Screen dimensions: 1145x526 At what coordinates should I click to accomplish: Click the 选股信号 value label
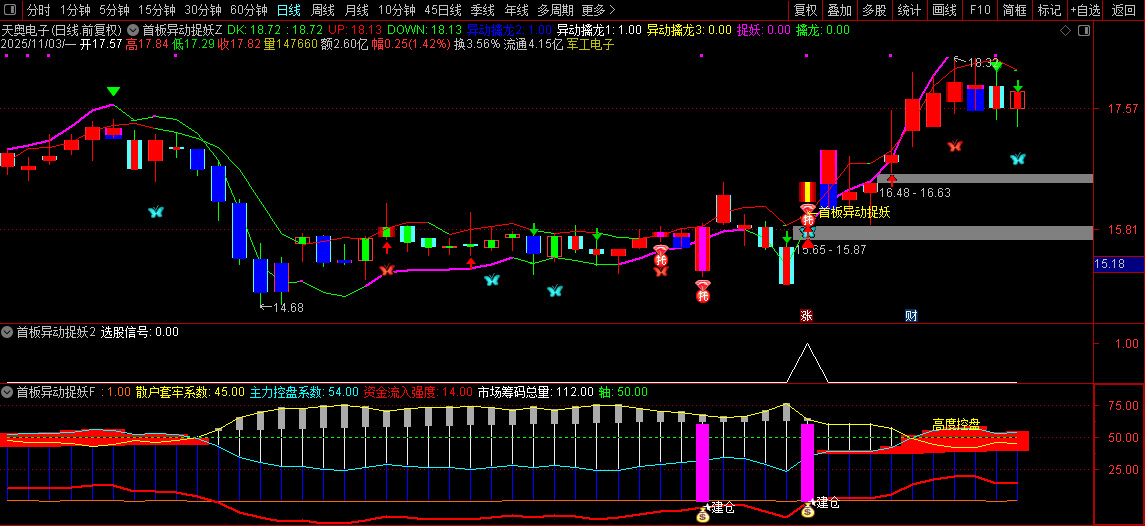(139, 332)
